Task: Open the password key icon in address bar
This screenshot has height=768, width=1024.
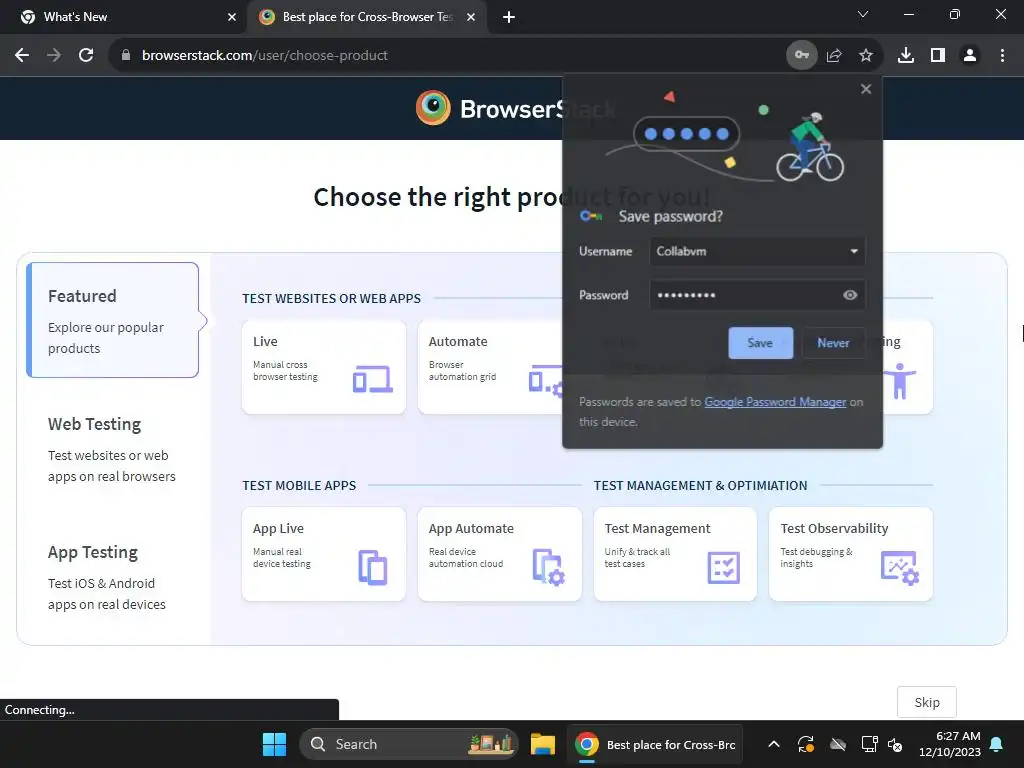Action: click(x=801, y=56)
